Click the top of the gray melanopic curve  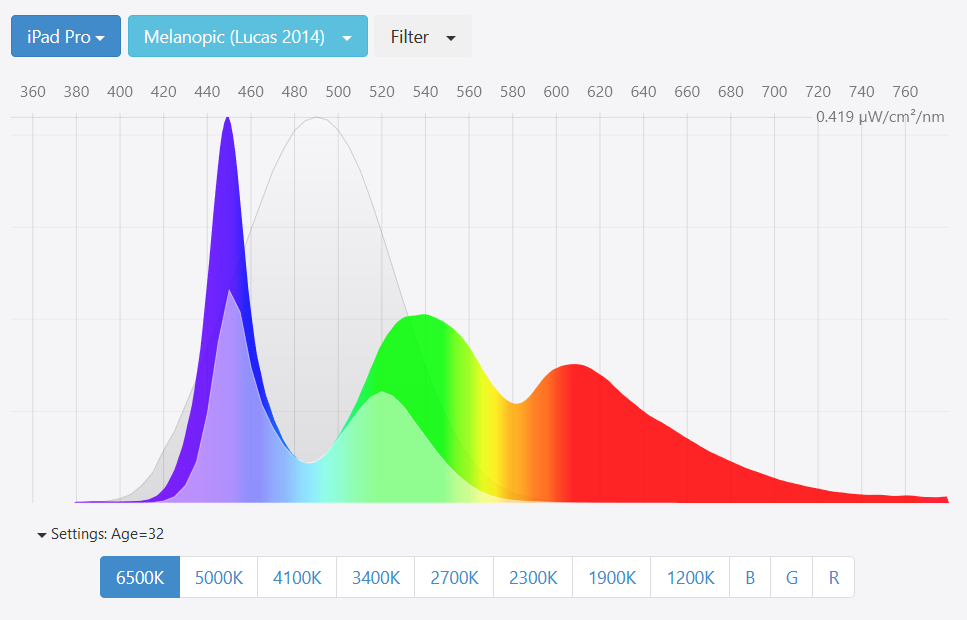(x=316, y=119)
